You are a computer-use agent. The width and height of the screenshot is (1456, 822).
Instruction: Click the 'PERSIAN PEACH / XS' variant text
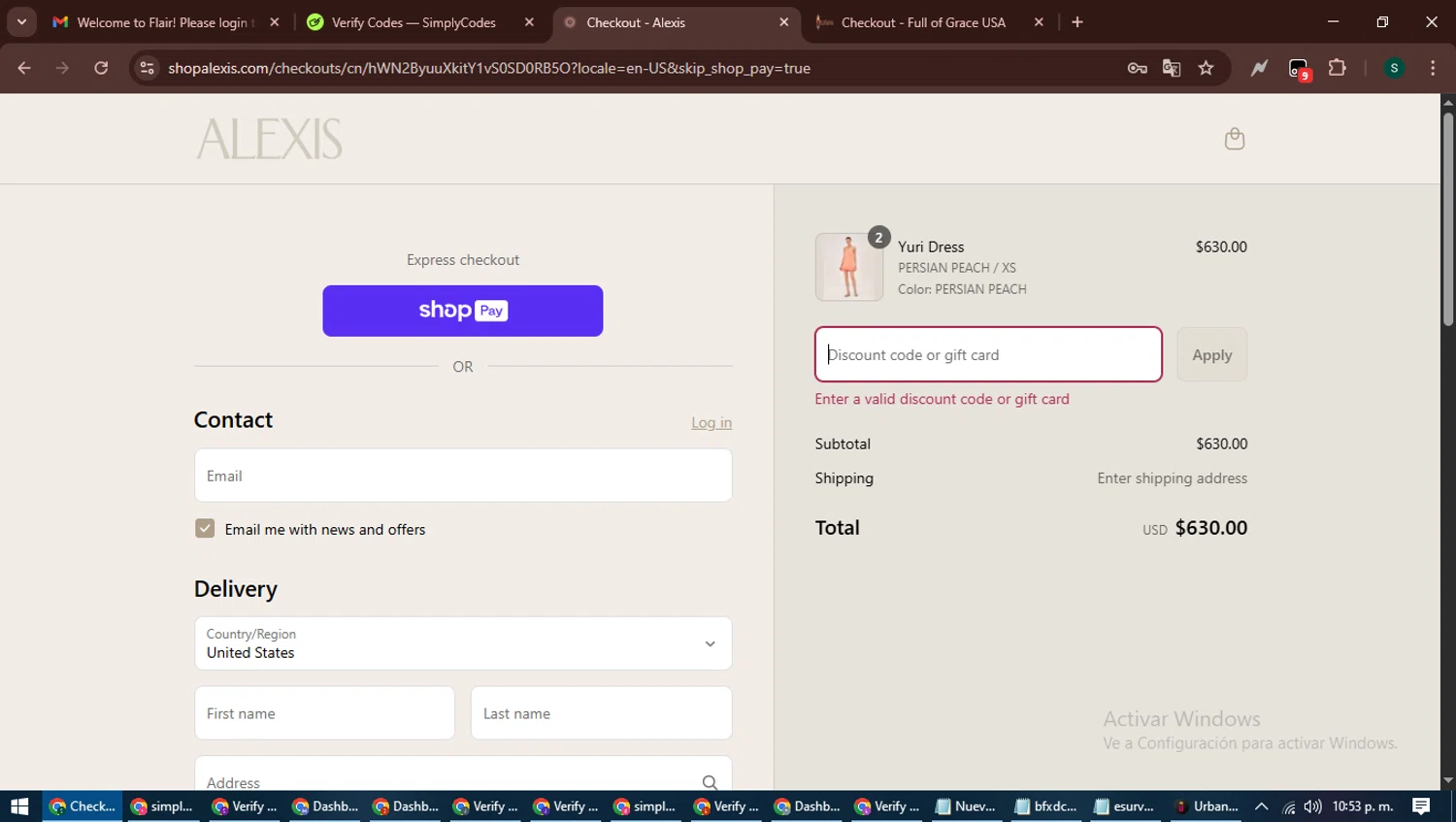pos(957,268)
